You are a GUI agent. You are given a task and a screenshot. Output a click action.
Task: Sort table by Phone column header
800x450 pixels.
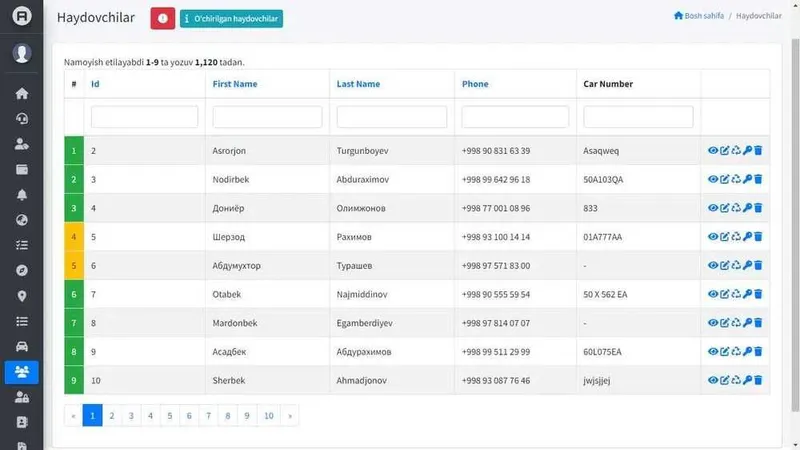(475, 84)
